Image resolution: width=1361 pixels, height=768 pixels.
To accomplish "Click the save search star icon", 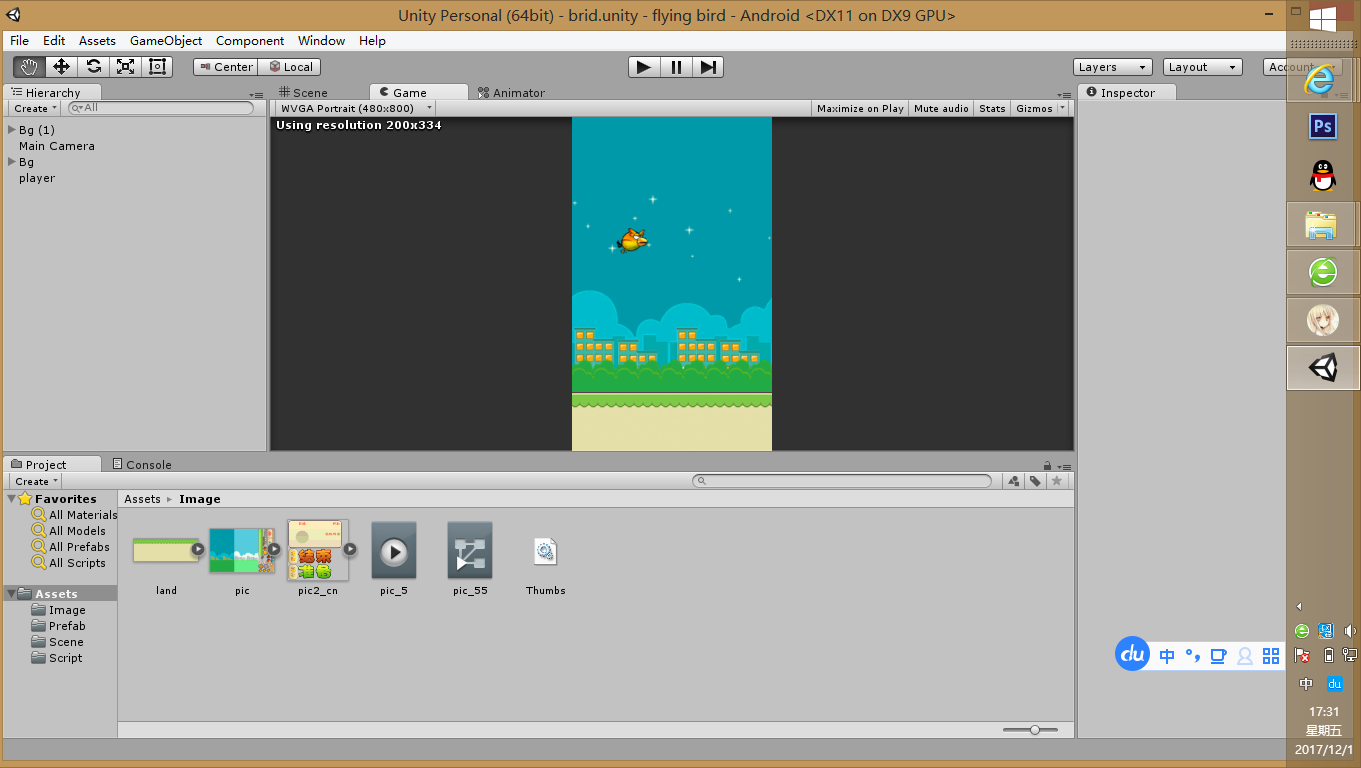I will (1057, 481).
